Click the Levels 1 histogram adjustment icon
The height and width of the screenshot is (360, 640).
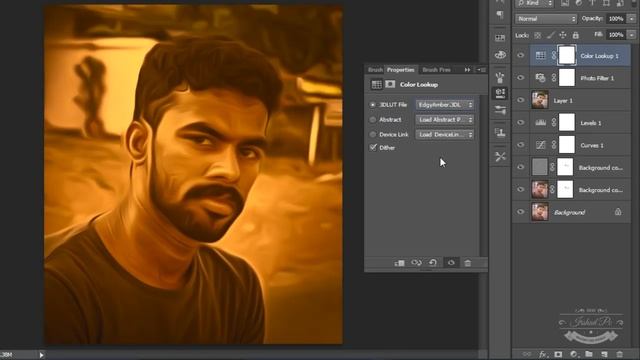point(540,122)
